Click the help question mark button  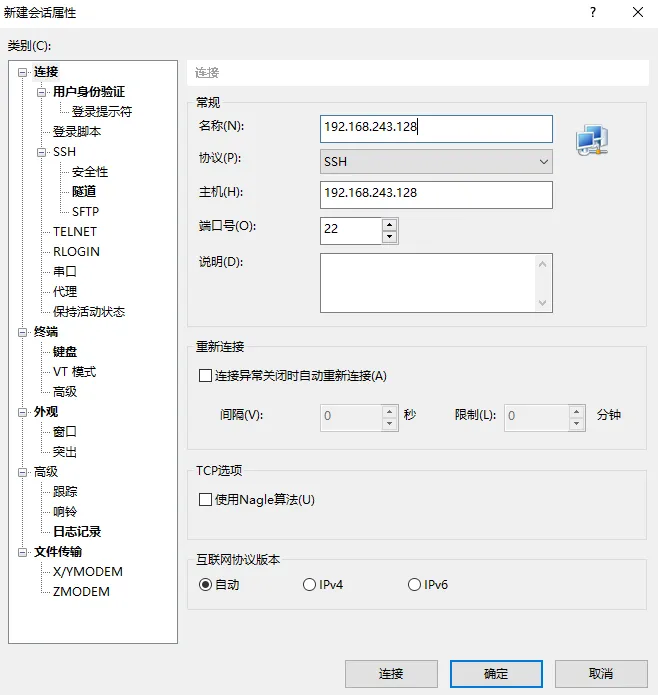tap(593, 12)
